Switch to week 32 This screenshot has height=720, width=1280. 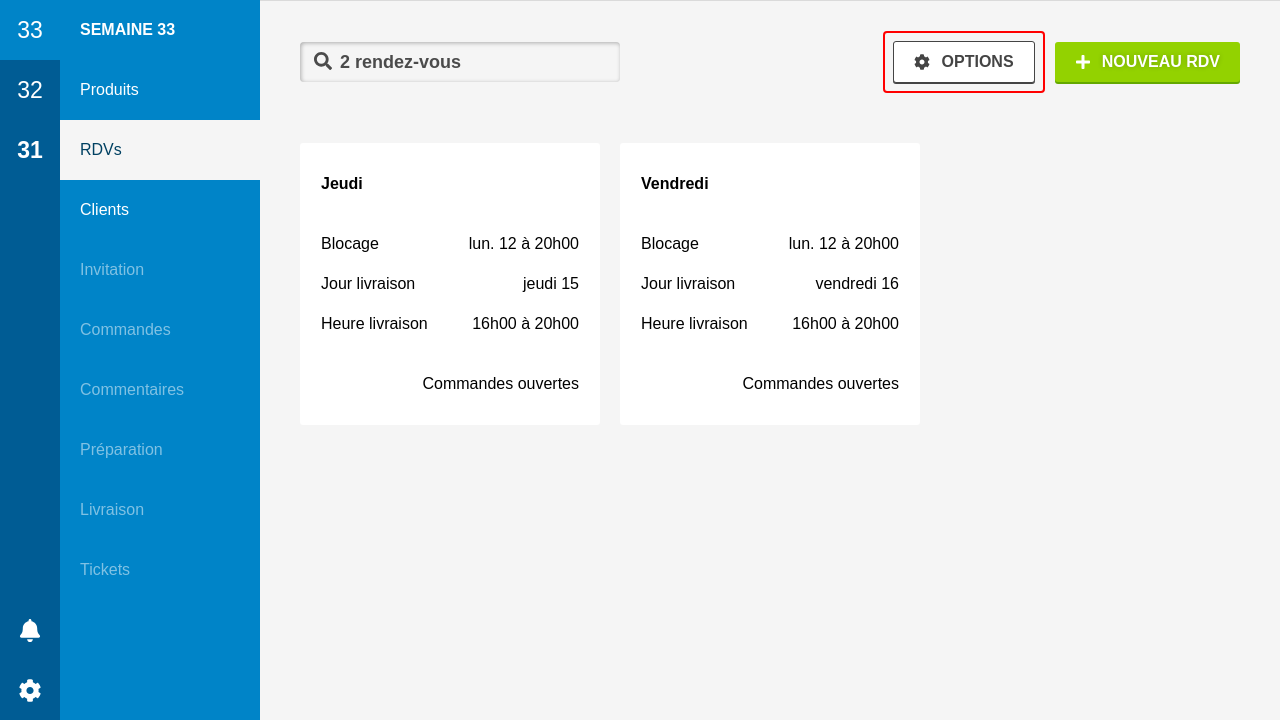[x=30, y=90]
